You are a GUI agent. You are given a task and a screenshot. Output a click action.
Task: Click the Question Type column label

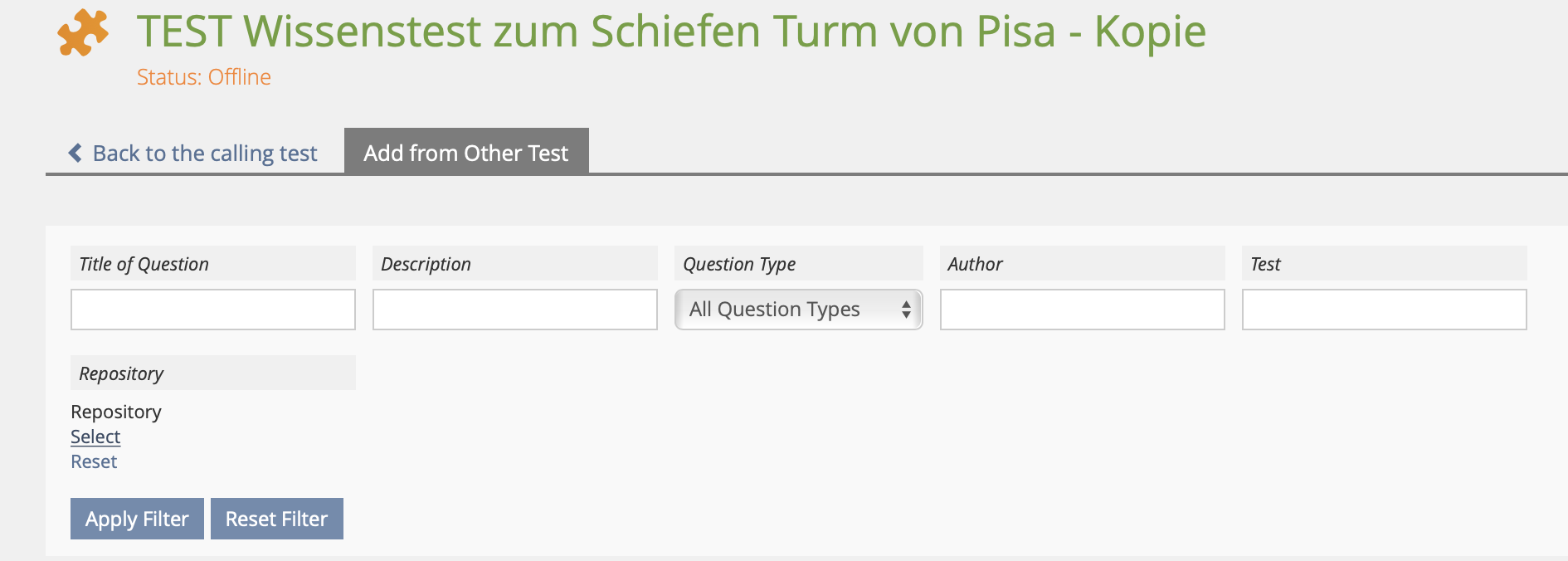pos(739,264)
